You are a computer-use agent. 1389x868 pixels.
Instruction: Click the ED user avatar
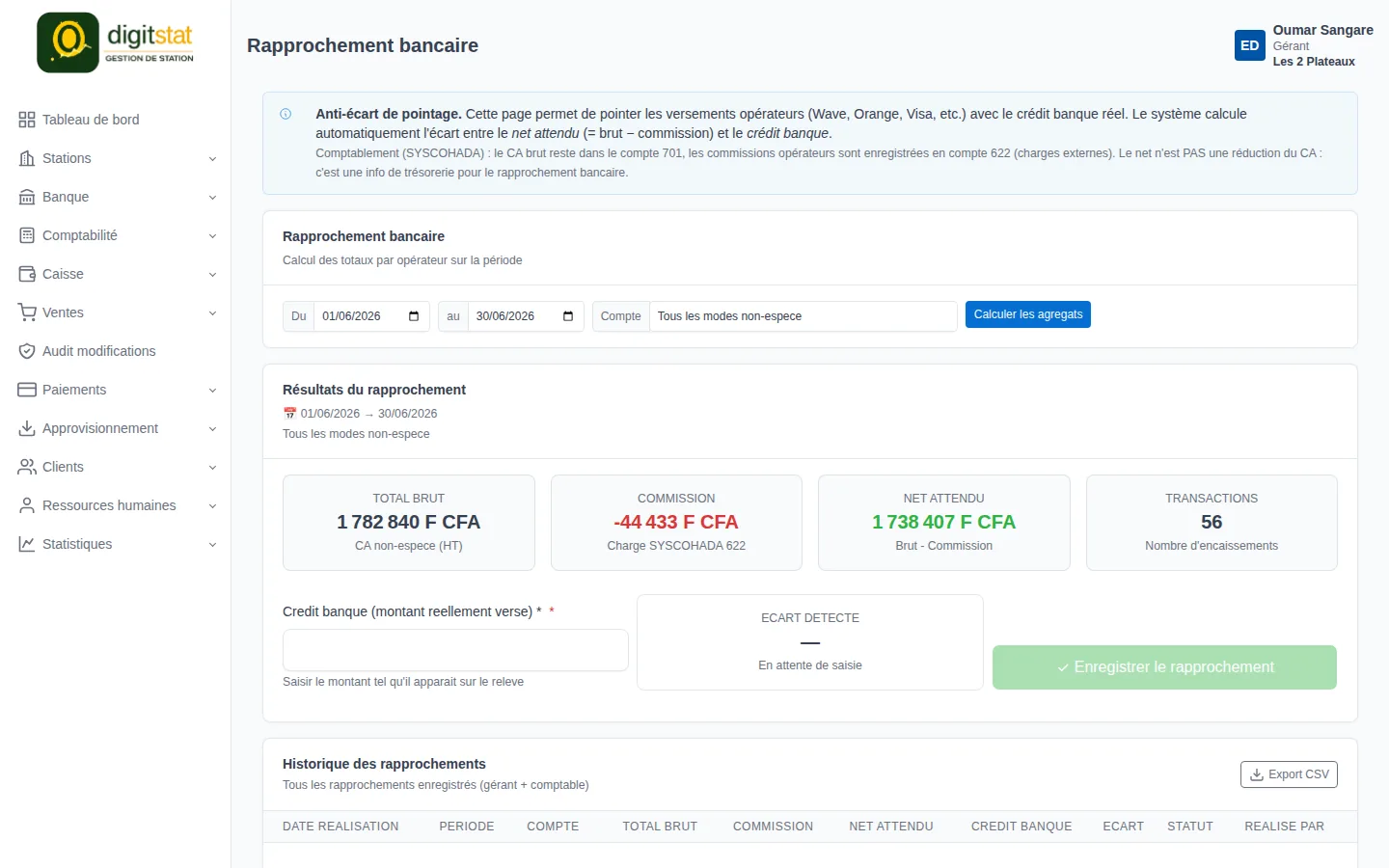pos(1250,45)
